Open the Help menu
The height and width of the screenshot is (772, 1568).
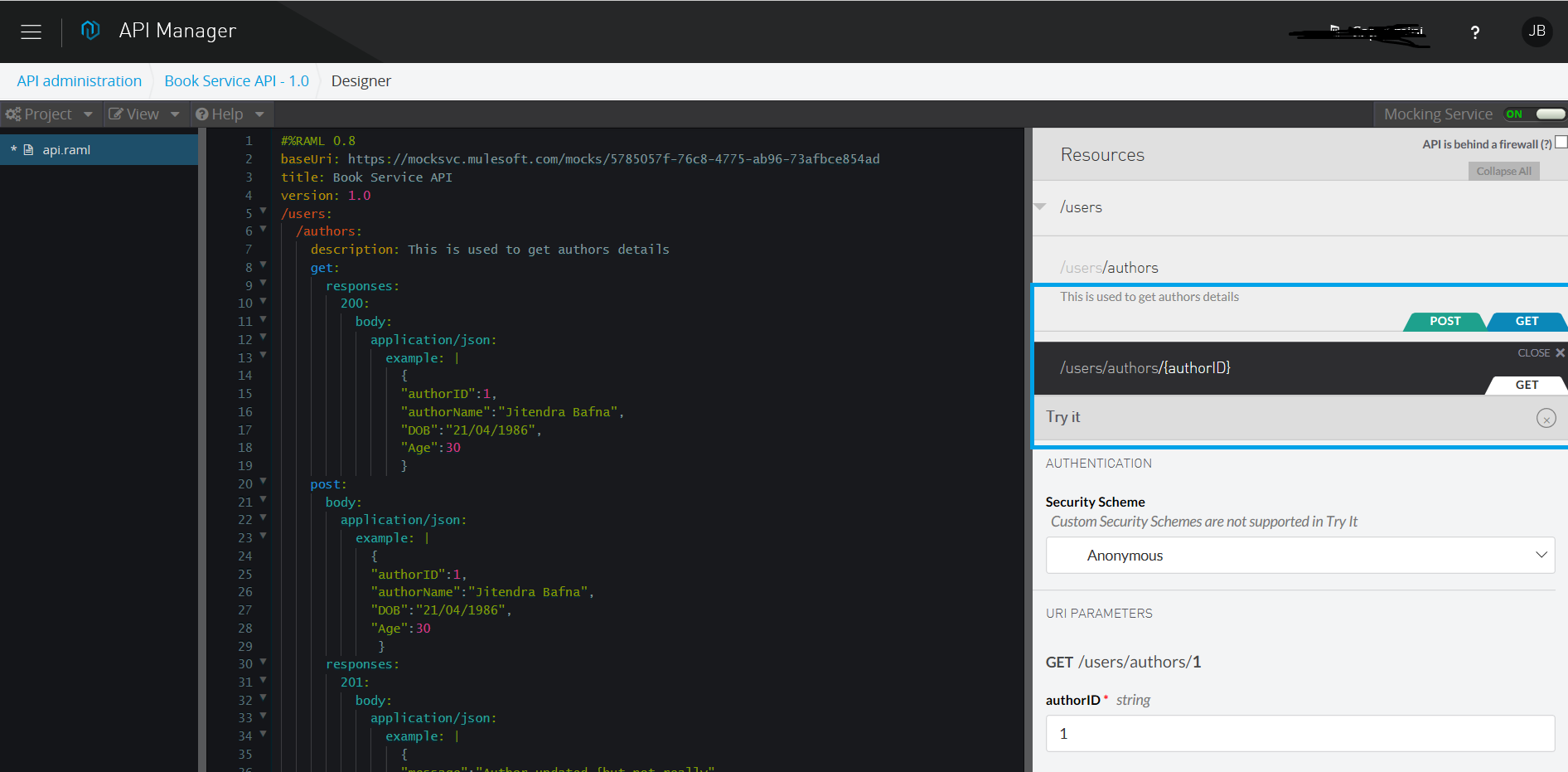click(230, 114)
